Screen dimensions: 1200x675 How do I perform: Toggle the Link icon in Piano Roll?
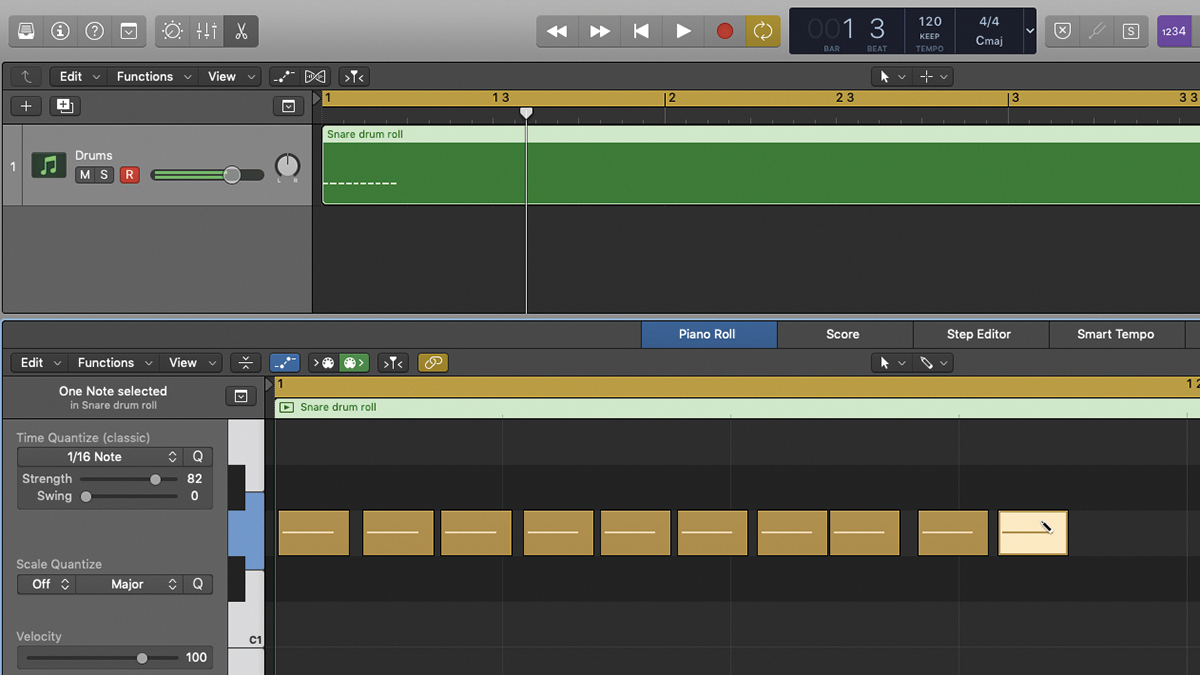click(432, 363)
